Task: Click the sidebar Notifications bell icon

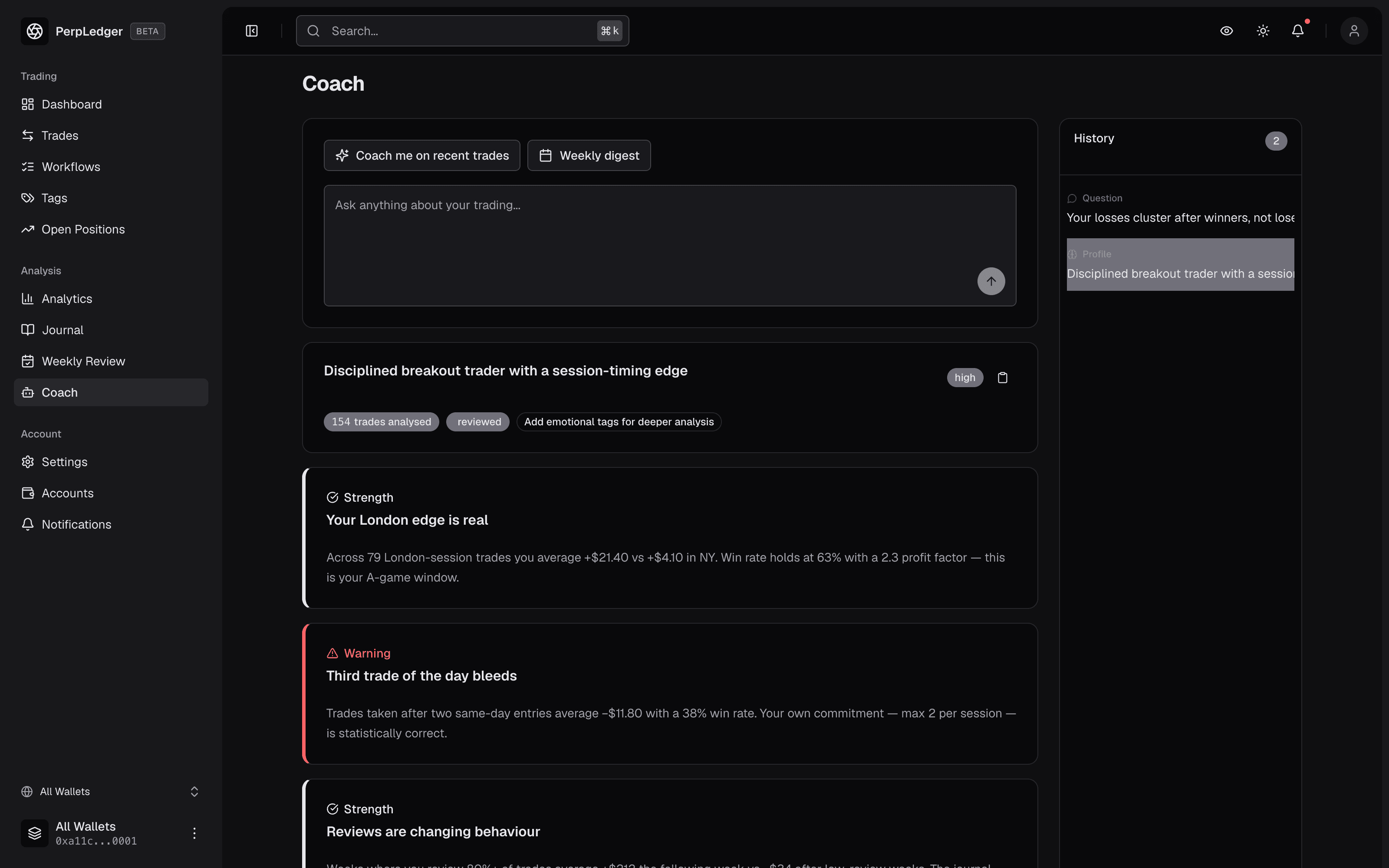Action: [x=27, y=524]
